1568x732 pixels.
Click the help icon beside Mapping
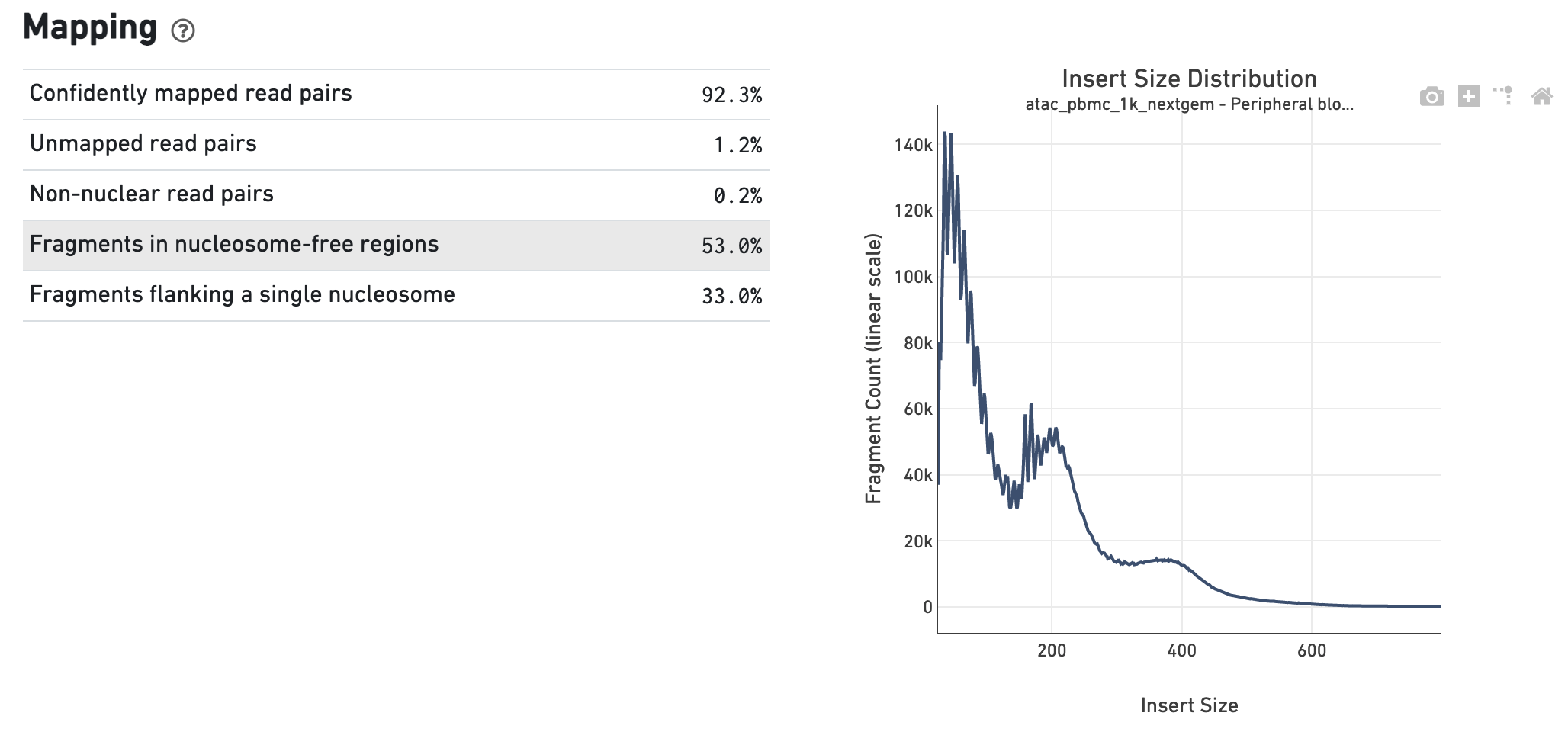click(x=183, y=30)
